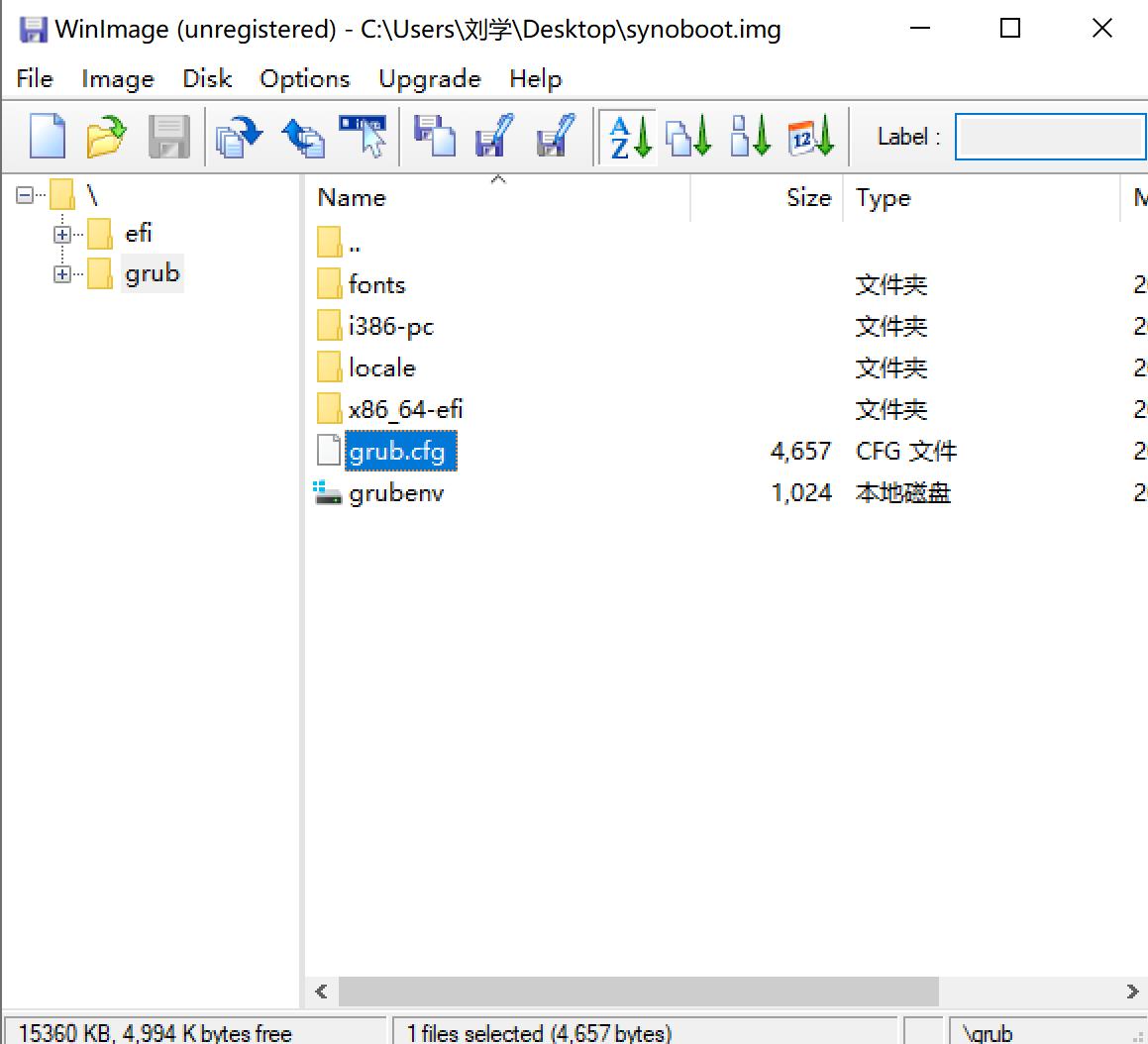Click the folder icon beside x86_64-efi
The width and height of the screenshot is (1148, 1044).
click(x=330, y=409)
